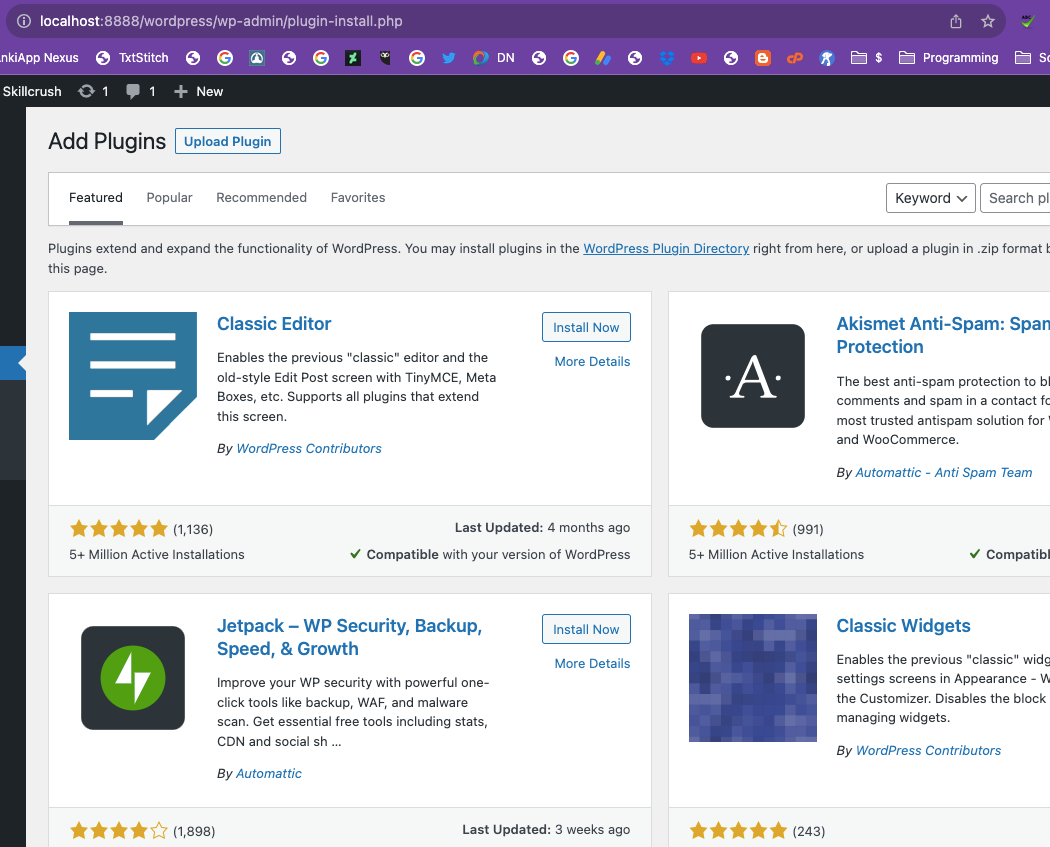
Task: Click the Classic Editor plugin icon
Action: 133,376
